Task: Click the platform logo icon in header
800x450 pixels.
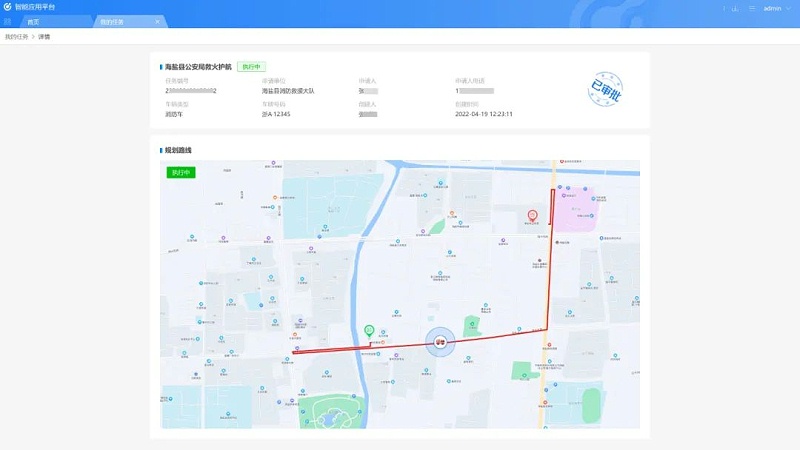Action: pyautogui.click(x=8, y=7)
